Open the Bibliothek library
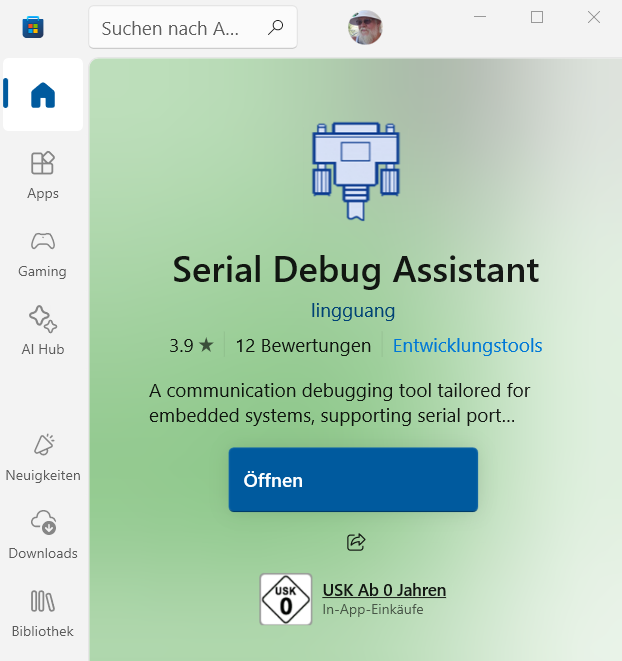This screenshot has width=622, height=661. 43,613
